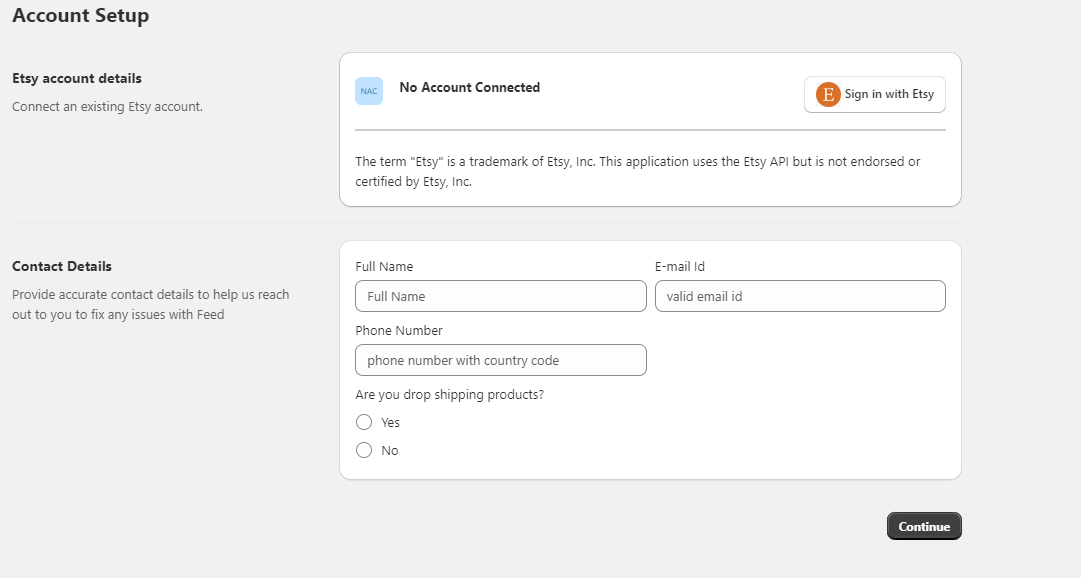Click the 'Phone Number' field label
This screenshot has width=1081, height=578.
click(x=398, y=330)
